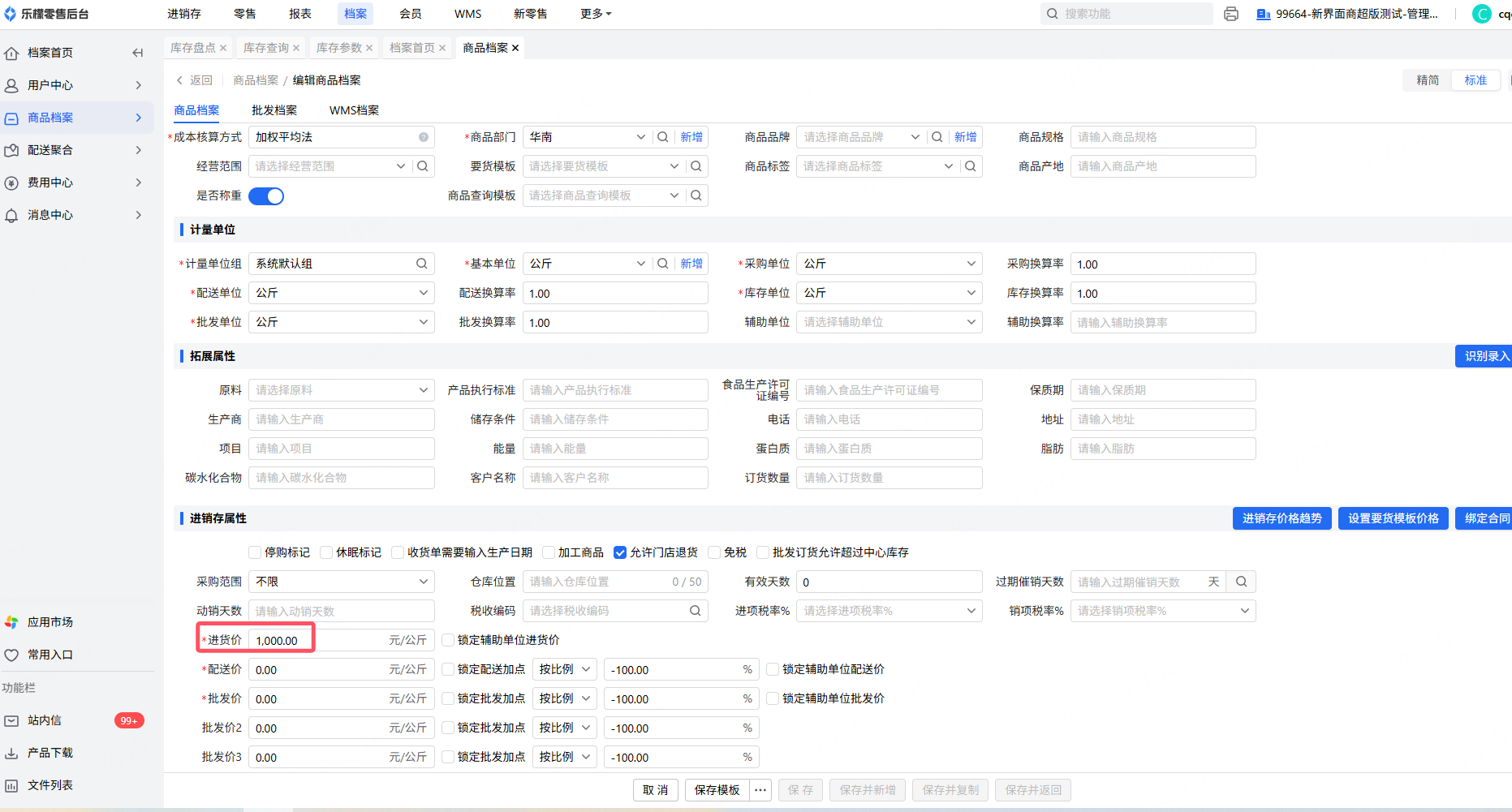Click the 新增 link beside 商品部门
Screen dimensions: 1512x812
[691, 137]
